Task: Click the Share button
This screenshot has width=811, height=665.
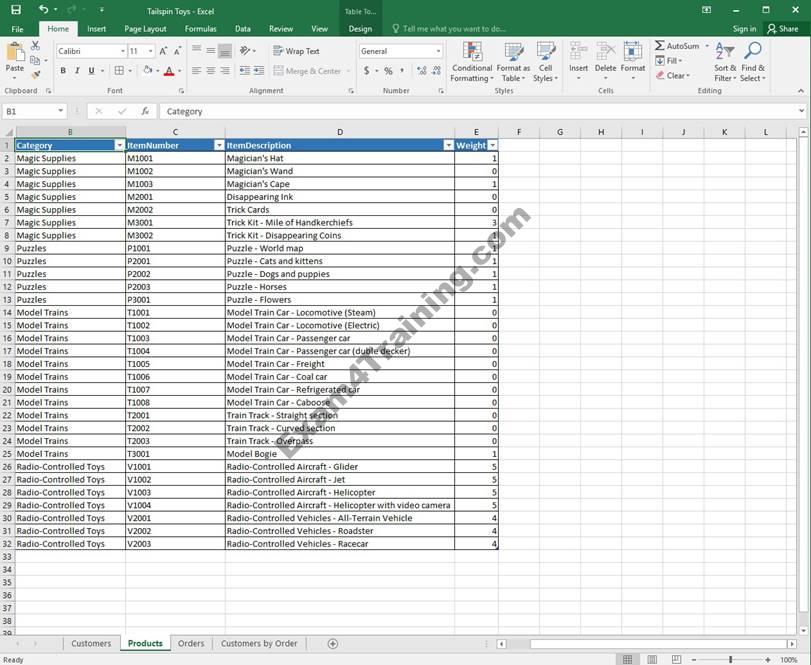Action: [x=782, y=29]
